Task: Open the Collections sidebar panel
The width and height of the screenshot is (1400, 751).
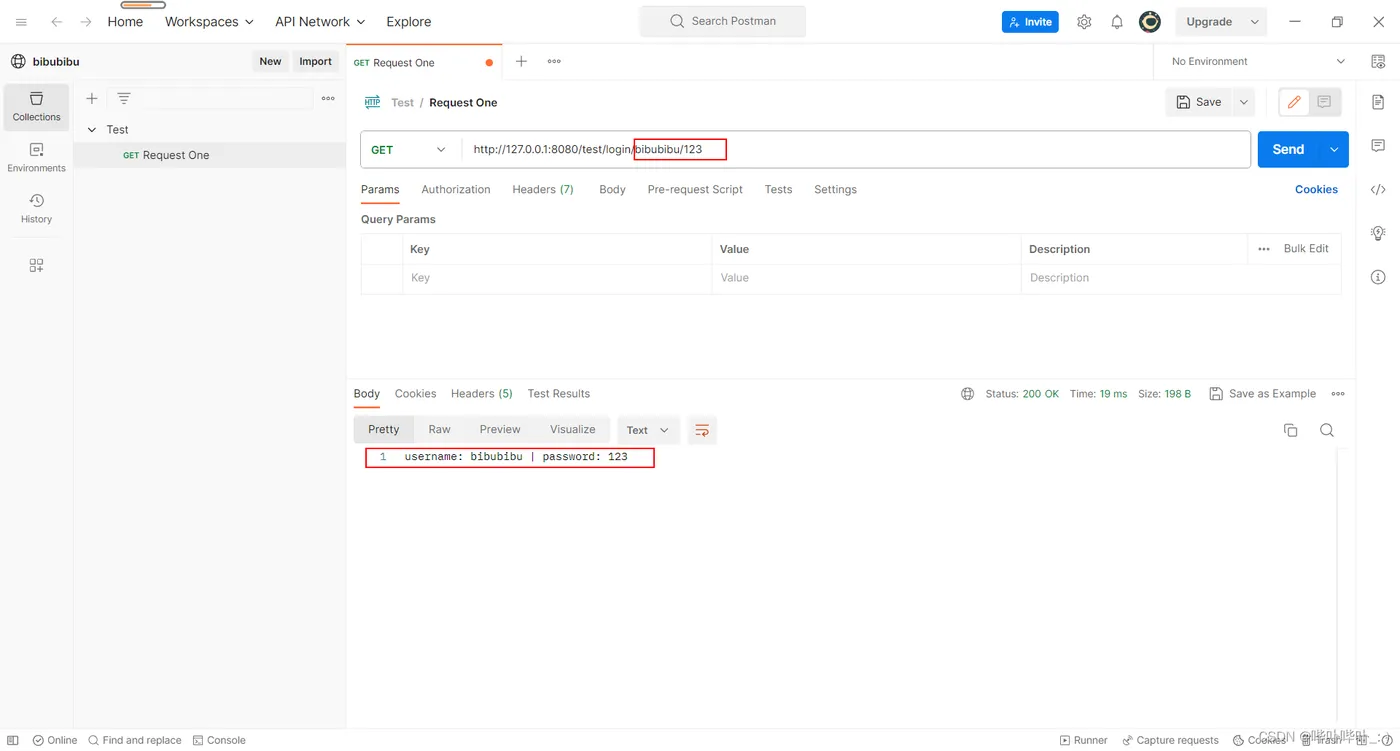Action: tap(37, 107)
